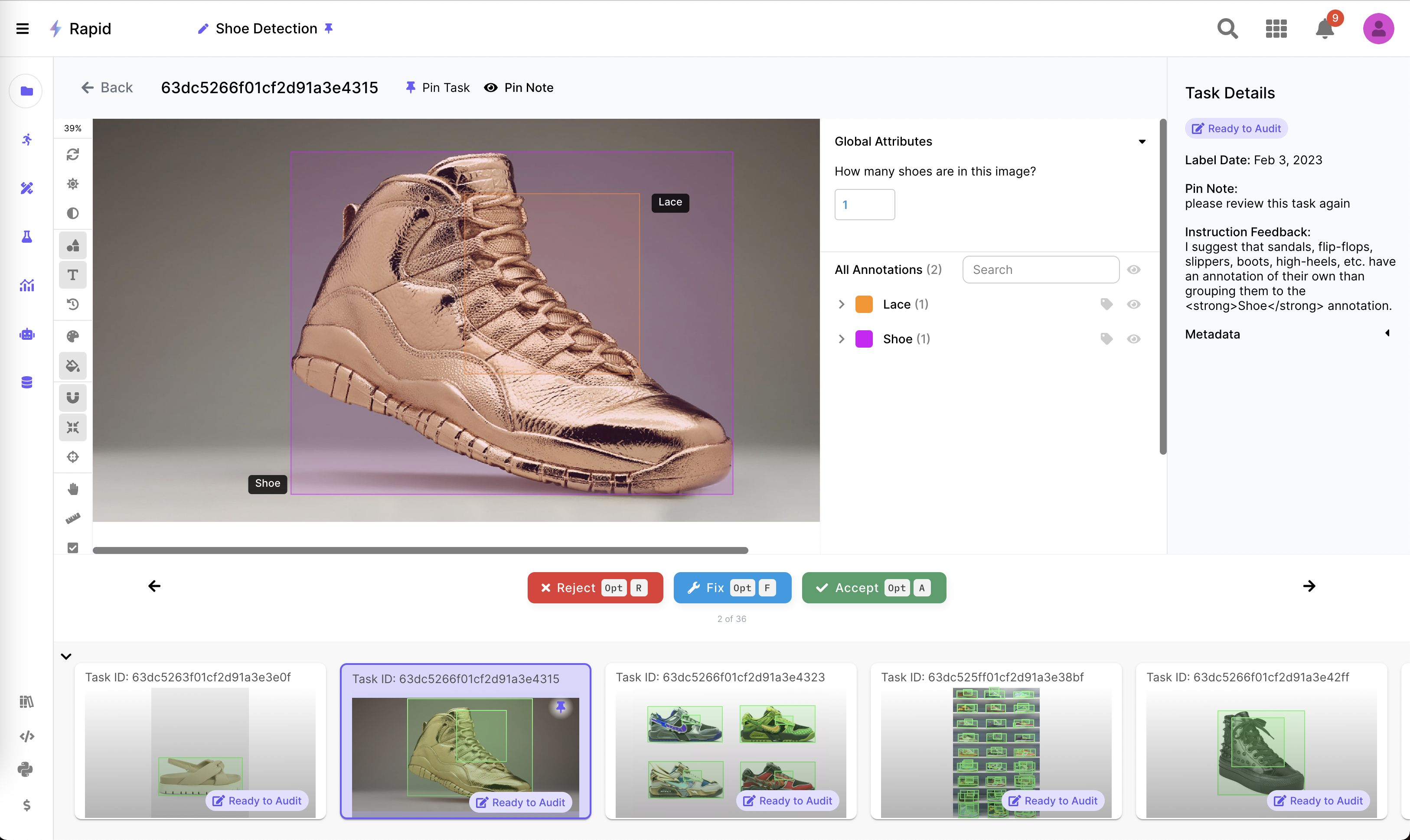1410x840 pixels.
Task: Select the color palette tool
Action: click(72, 336)
